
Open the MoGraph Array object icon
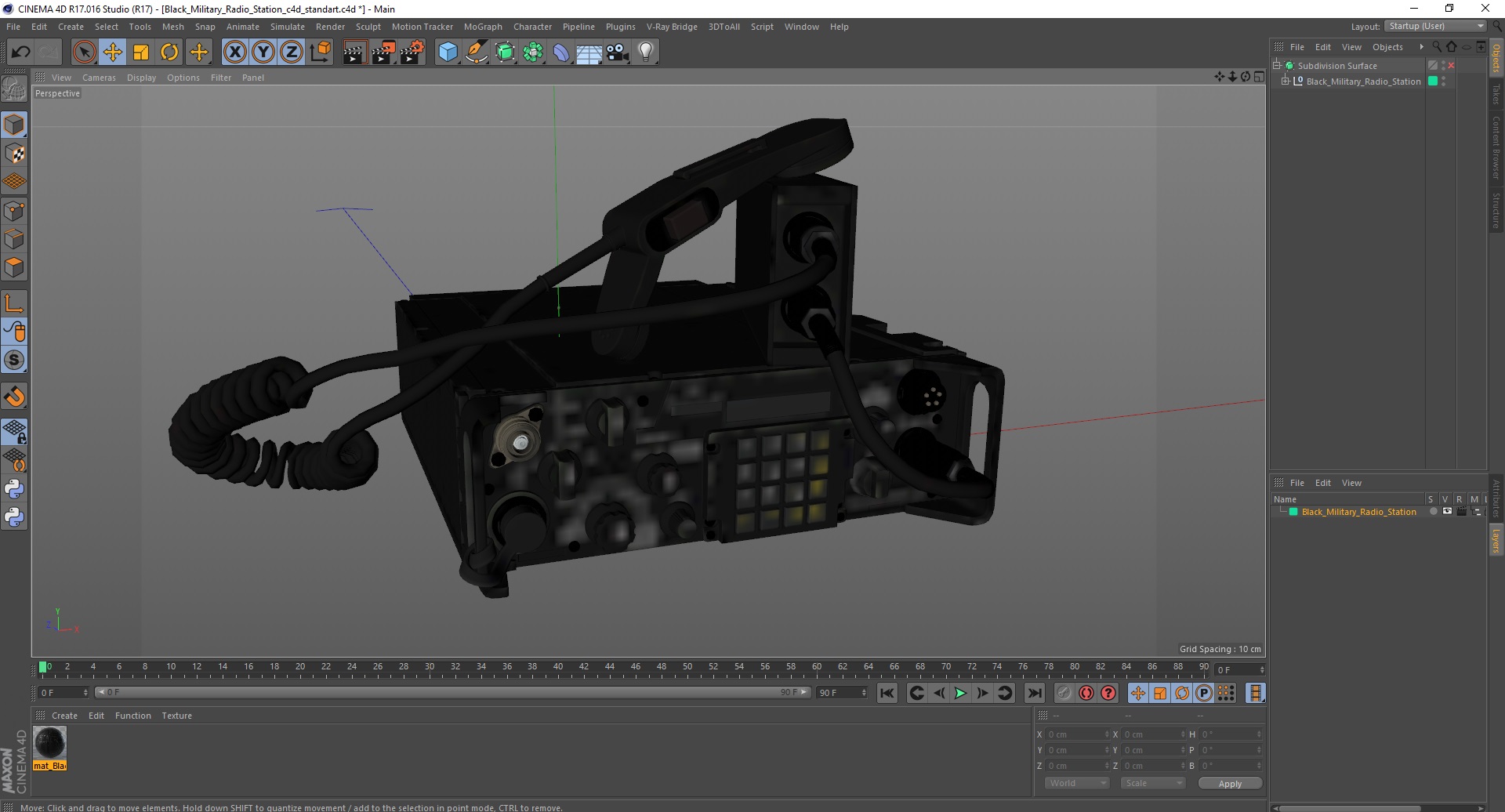pyautogui.click(x=533, y=53)
